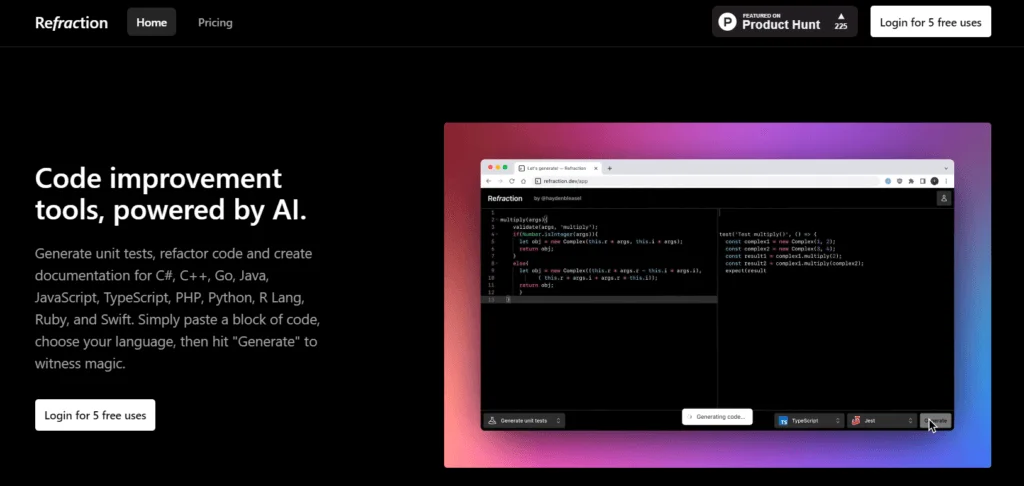Click the "test('Test multiply()'" output line
Image resolution: width=1024 pixels, height=486 pixels.
(767, 235)
